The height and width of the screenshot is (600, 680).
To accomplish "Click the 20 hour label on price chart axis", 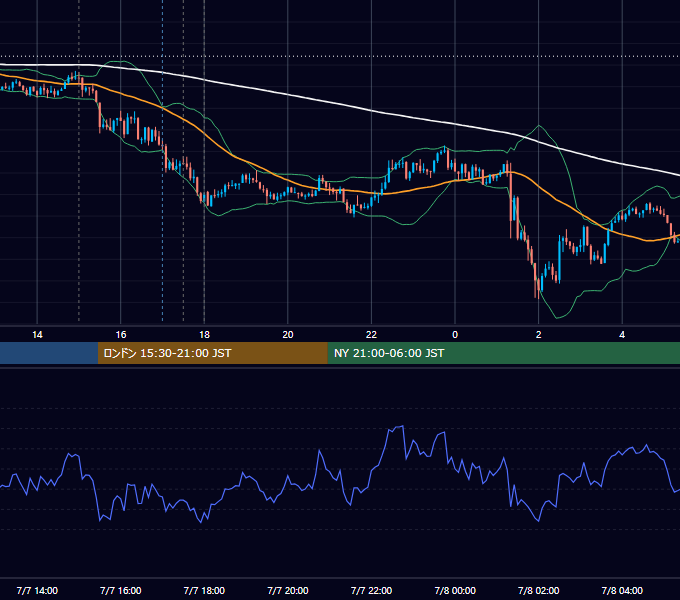I will click(288, 335).
